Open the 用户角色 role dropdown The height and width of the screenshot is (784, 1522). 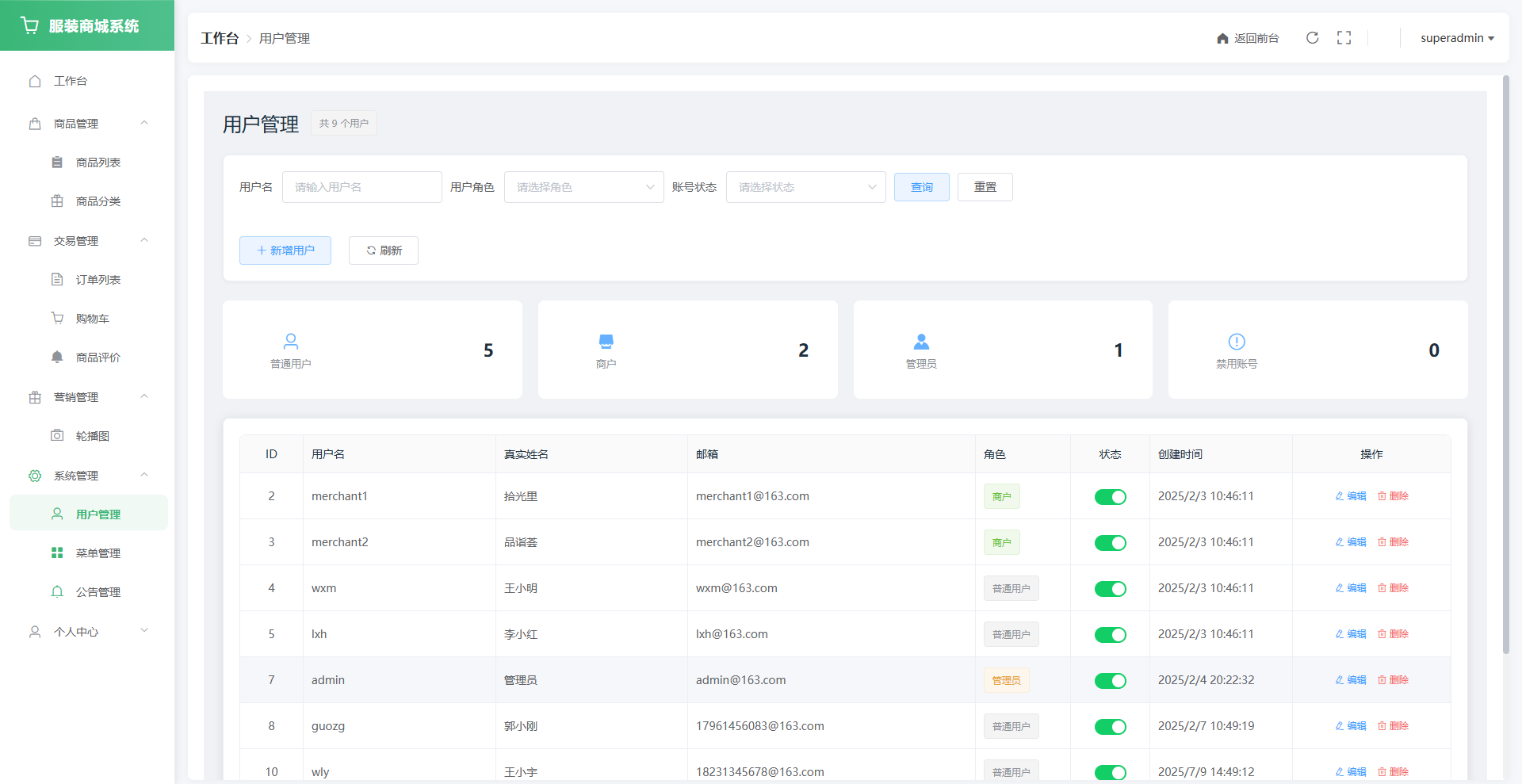pyautogui.click(x=583, y=187)
